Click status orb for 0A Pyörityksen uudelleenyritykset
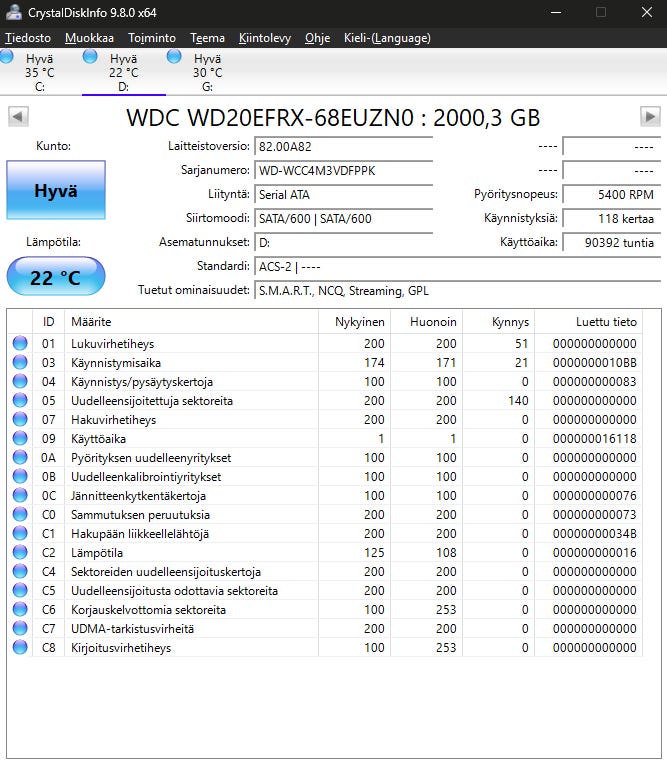This screenshot has width=667, height=762. click(x=20, y=457)
